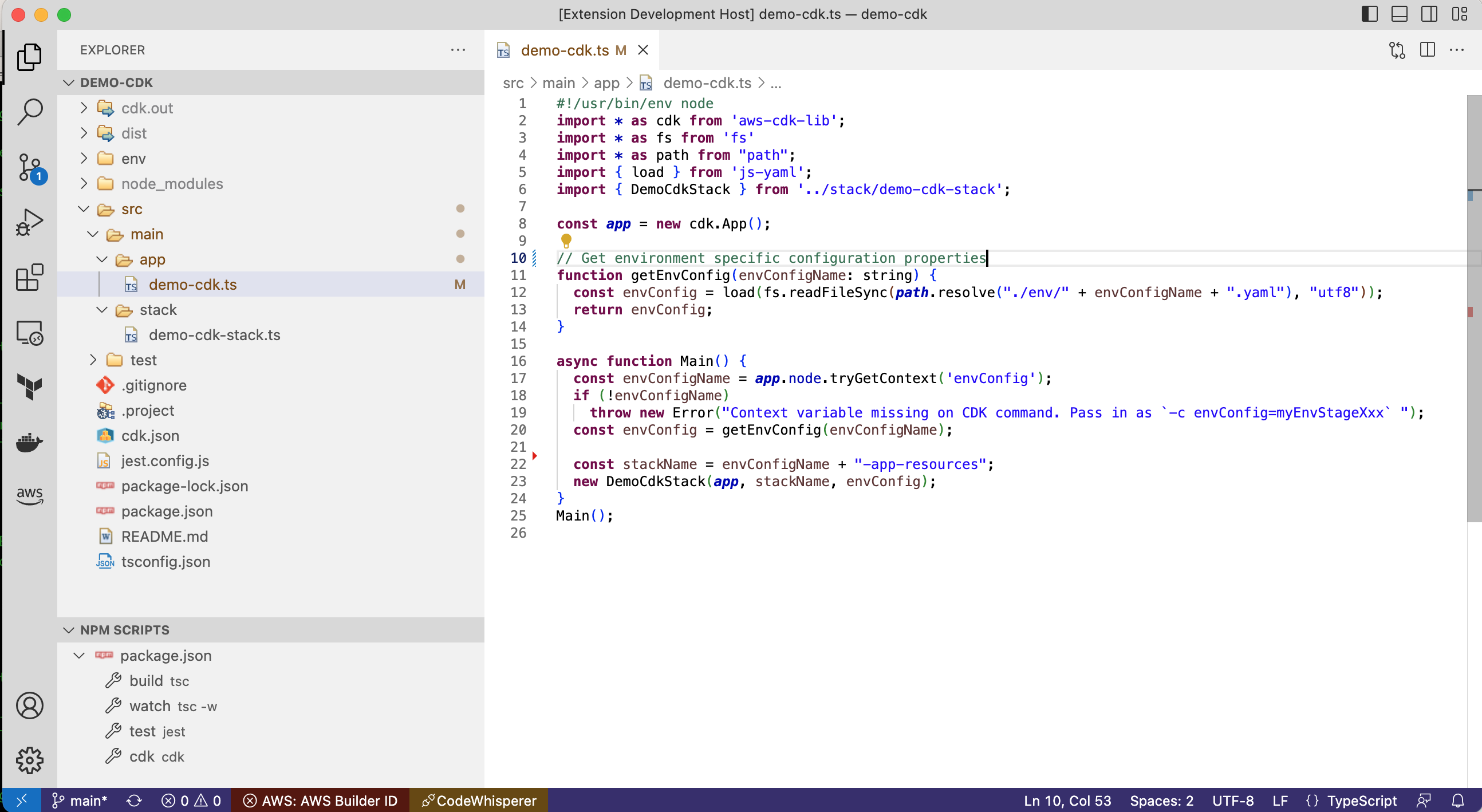
Task: Toggle the secondary side bar layout button
Action: tap(1430, 14)
